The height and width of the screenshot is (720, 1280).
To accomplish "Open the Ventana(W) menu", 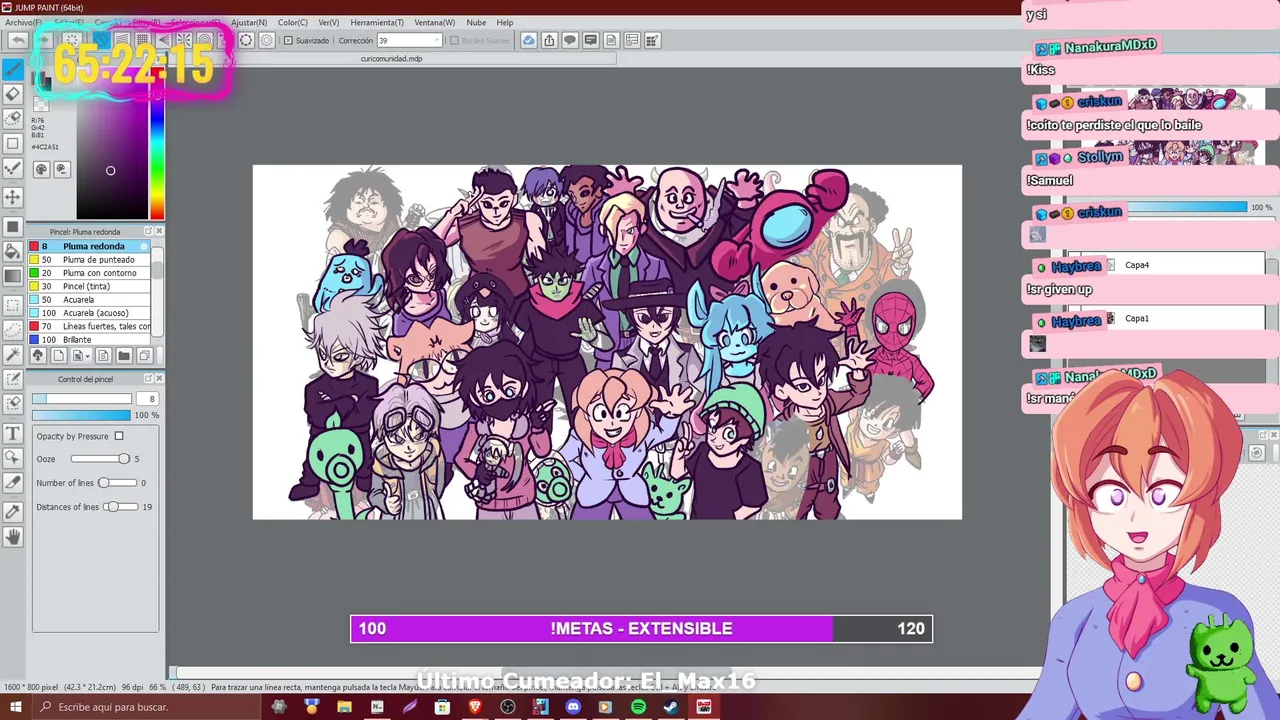I will (x=434, y=22).
